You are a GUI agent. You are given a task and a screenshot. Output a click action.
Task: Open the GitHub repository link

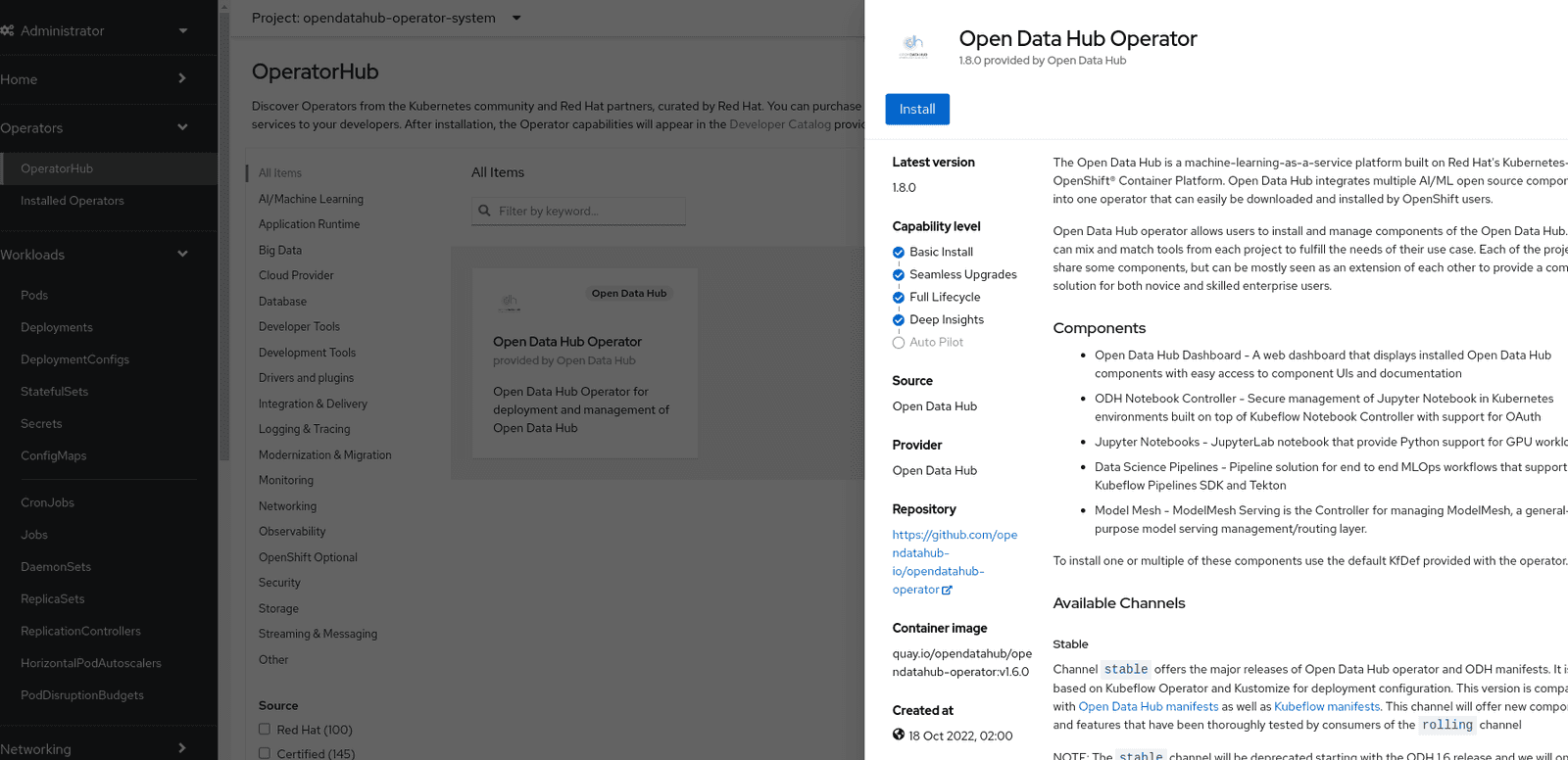(955, 562)
